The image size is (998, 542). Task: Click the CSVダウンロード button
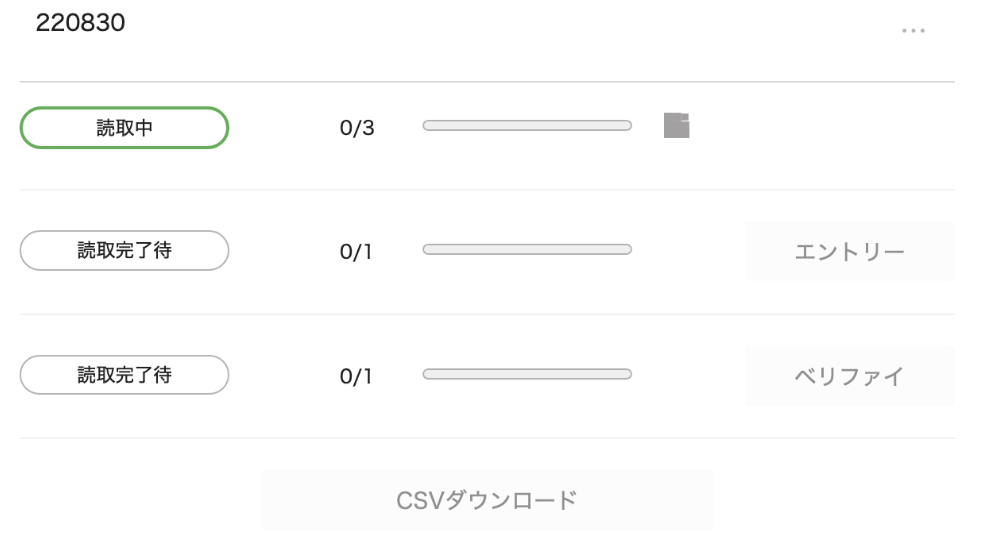tap(487, 500)
